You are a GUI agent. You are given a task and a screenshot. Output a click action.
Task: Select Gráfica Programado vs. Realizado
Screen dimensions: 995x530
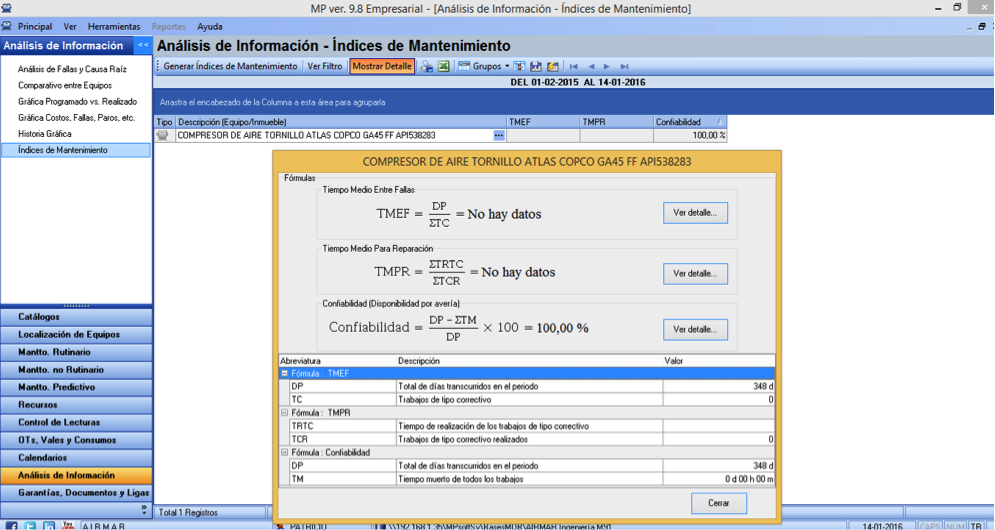(77, 102)
